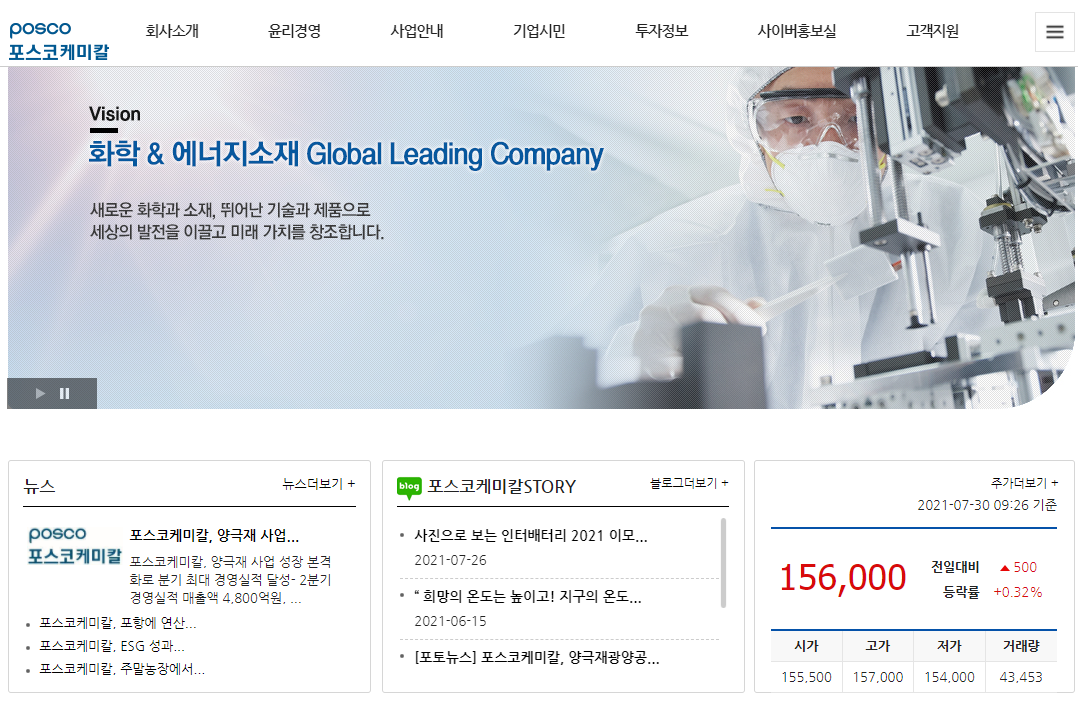
Task: Open news item 포스코케미칼, 포항에 연산...
Action: point(118,623)
